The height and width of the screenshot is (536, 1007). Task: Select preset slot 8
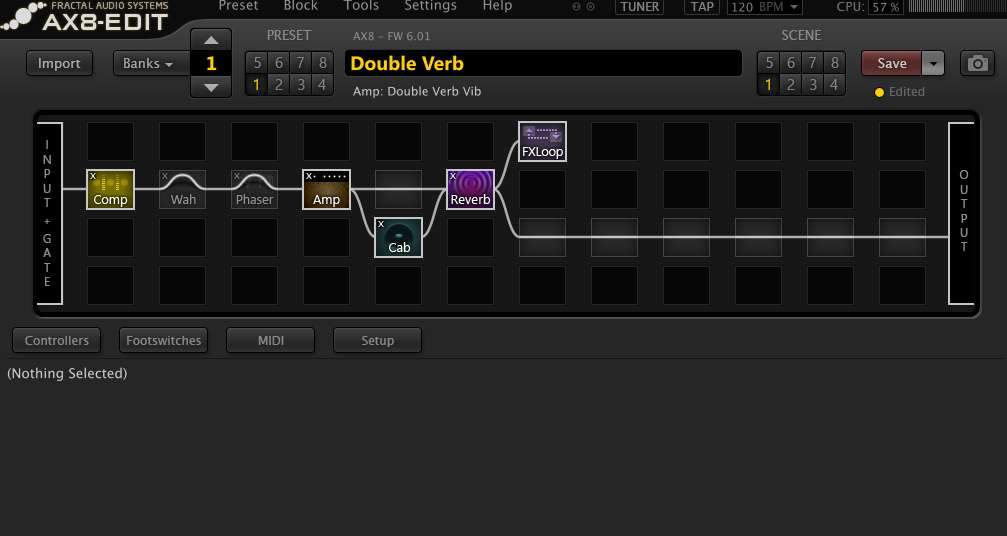tap(322, 63)
